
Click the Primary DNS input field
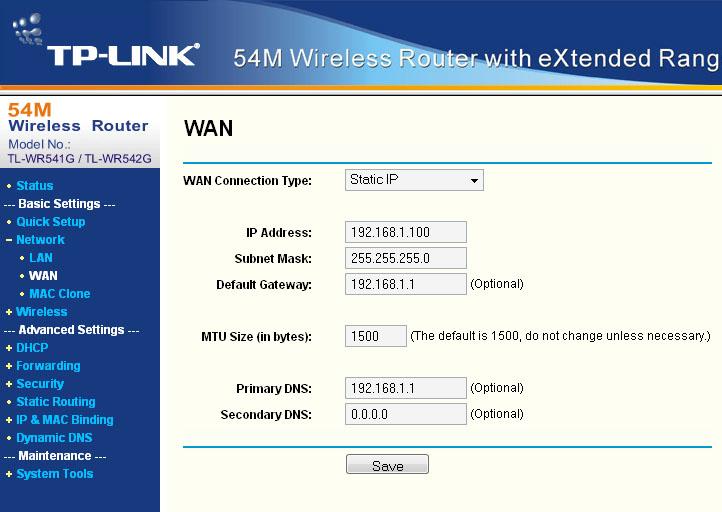click(406, 388)
